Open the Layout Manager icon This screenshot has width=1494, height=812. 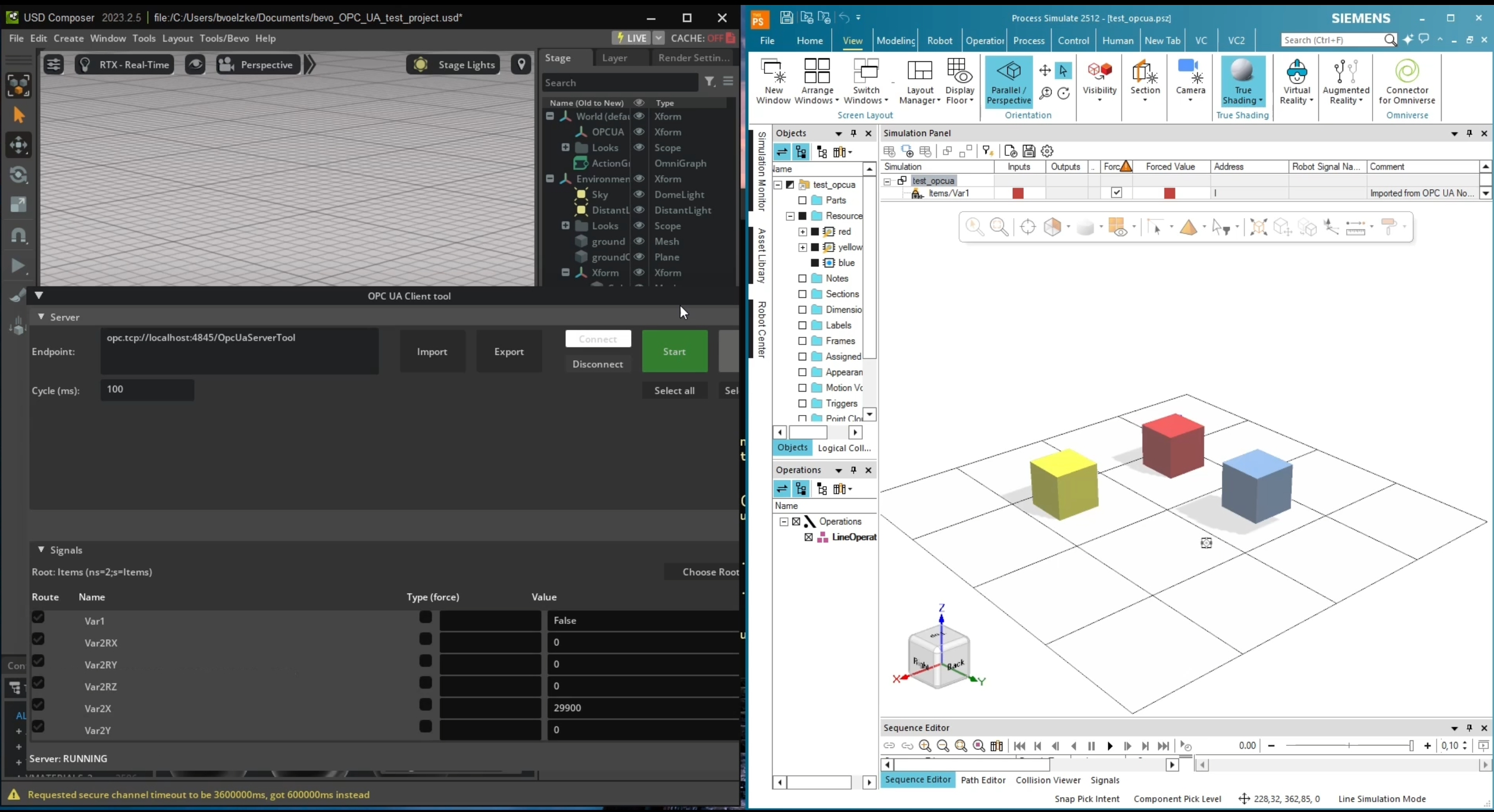click(x=919, y=71)
